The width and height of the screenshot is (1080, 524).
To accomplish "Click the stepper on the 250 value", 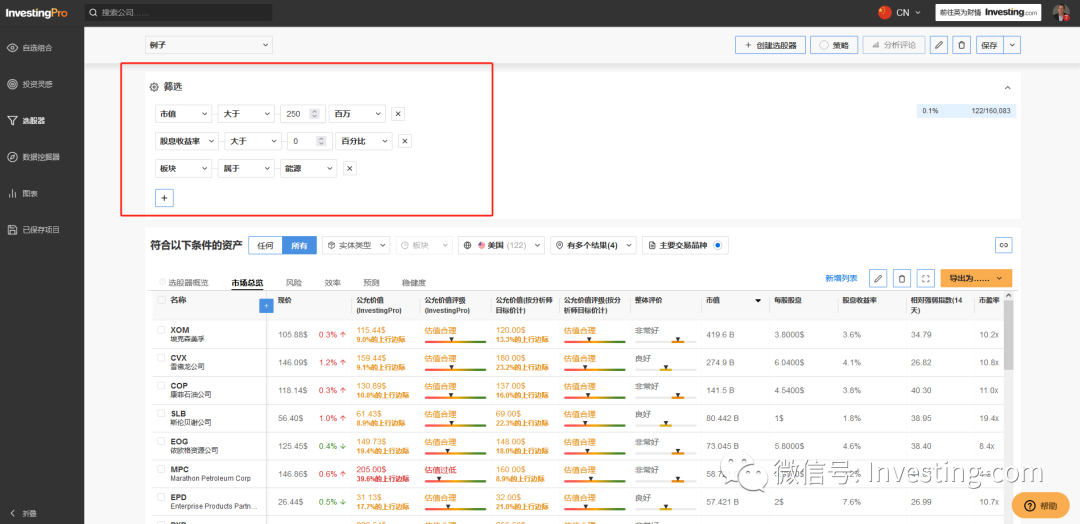I will [314, 114].
